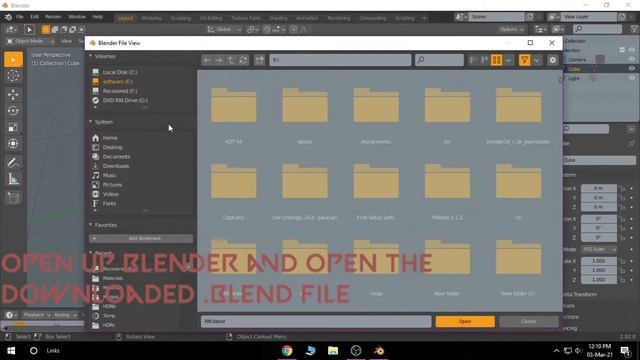This screenshot has height=360, width=640.
Task: Click the Open button
Action: point(465,321)
